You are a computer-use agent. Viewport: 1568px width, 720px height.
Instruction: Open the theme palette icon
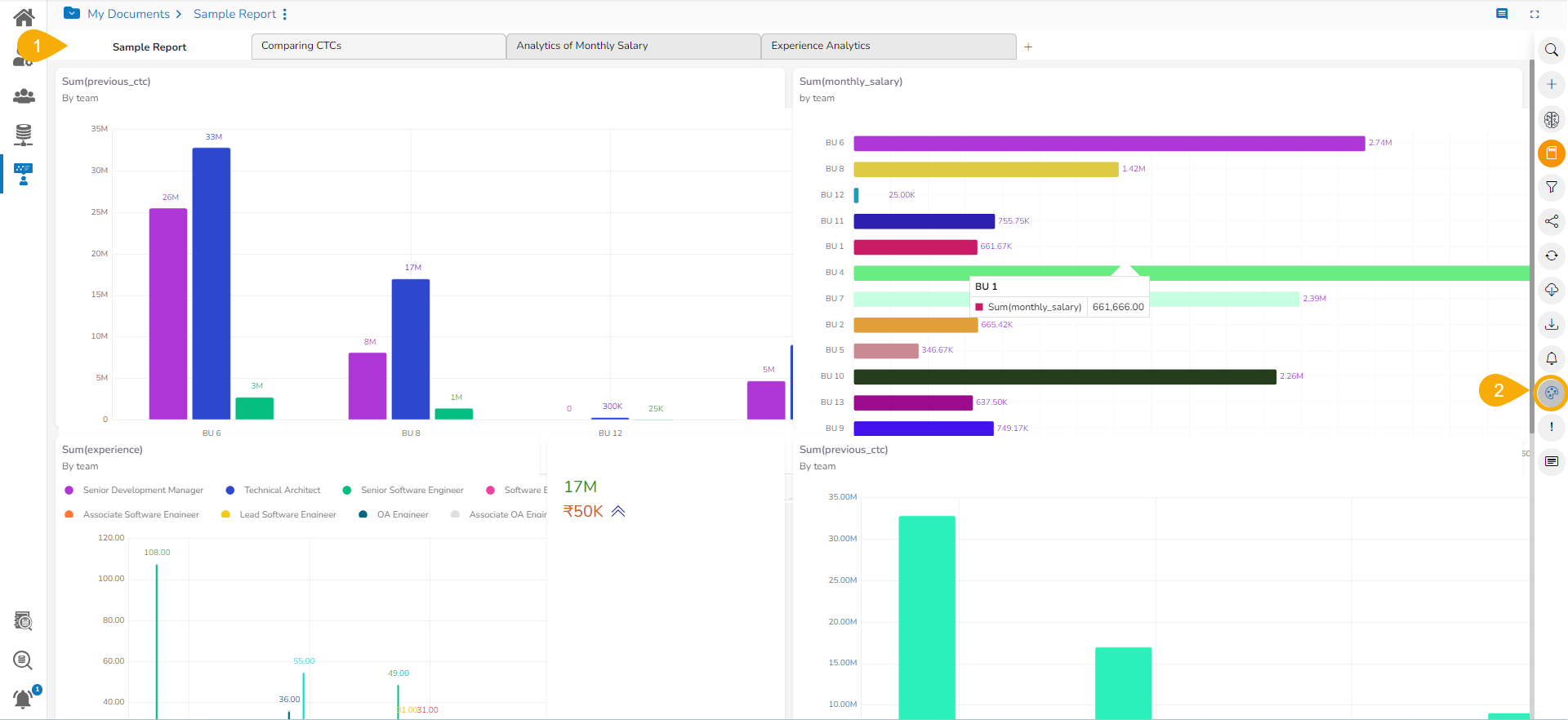1551,393
